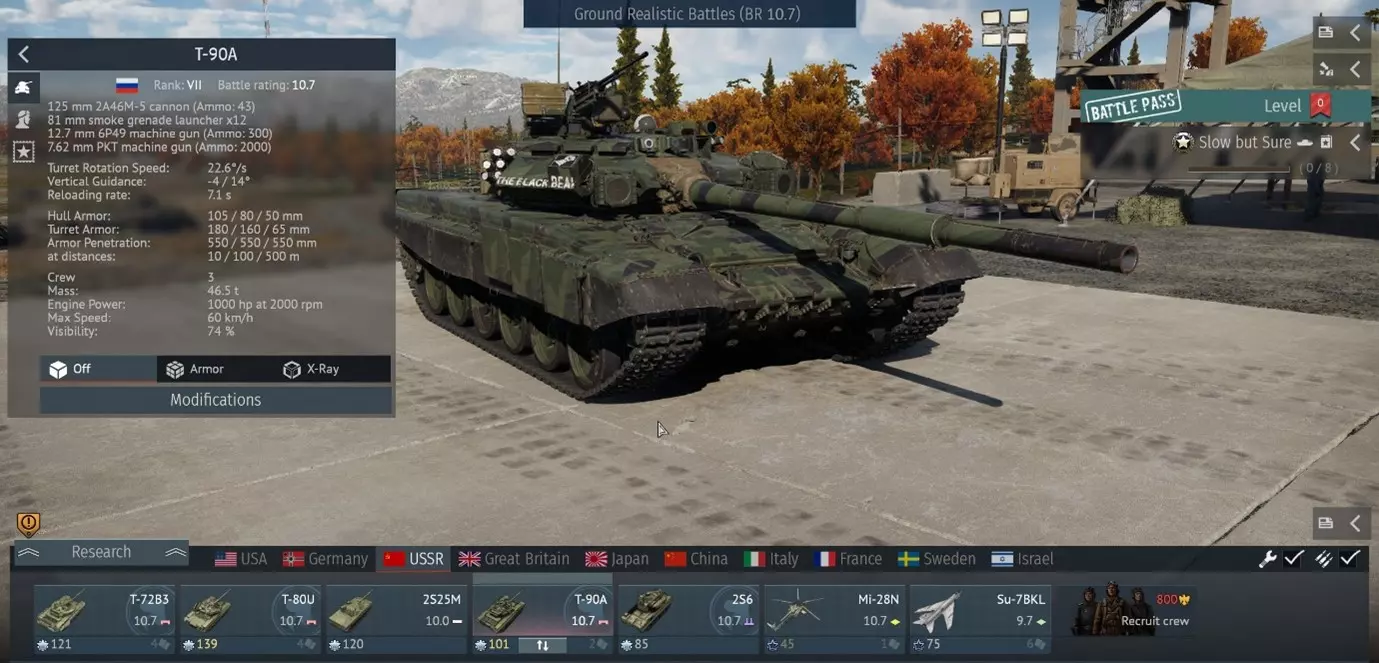Select the Japan nation tab
Viewport: 1379px width, 663px height.
617,559
